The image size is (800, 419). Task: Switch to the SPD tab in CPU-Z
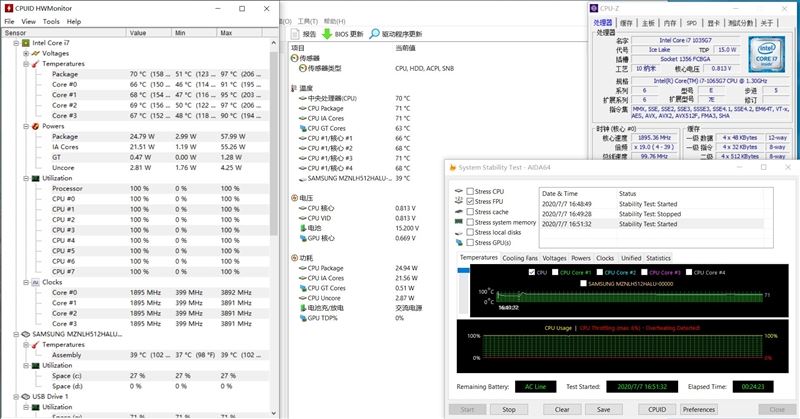(x=691, y=23)
